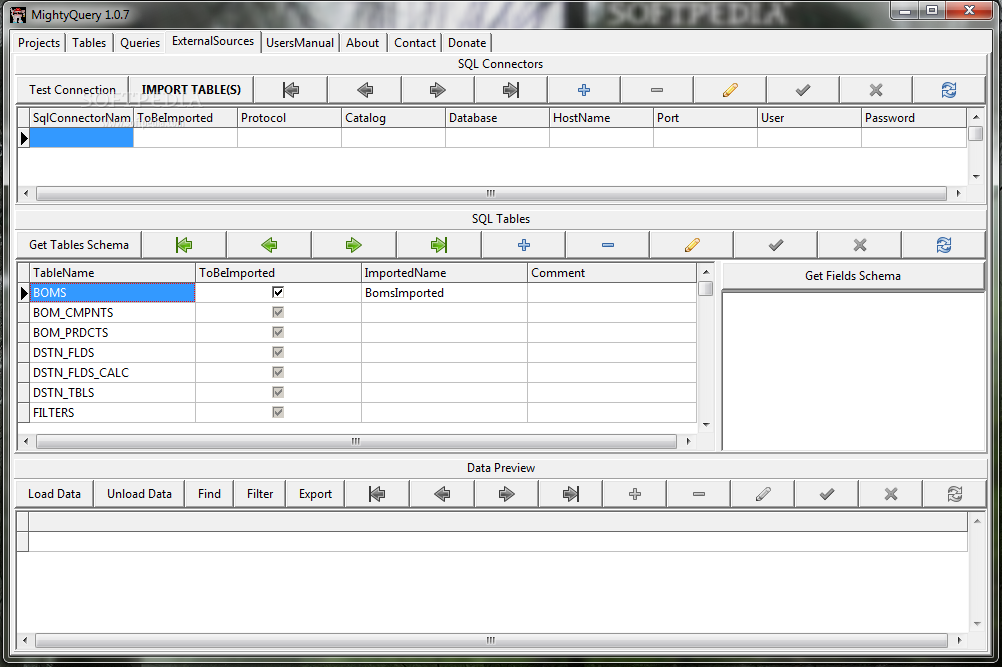Edit SQL connector with pencil icon
This screenshot has height=667, width=1002.
(x=730, y=90)
